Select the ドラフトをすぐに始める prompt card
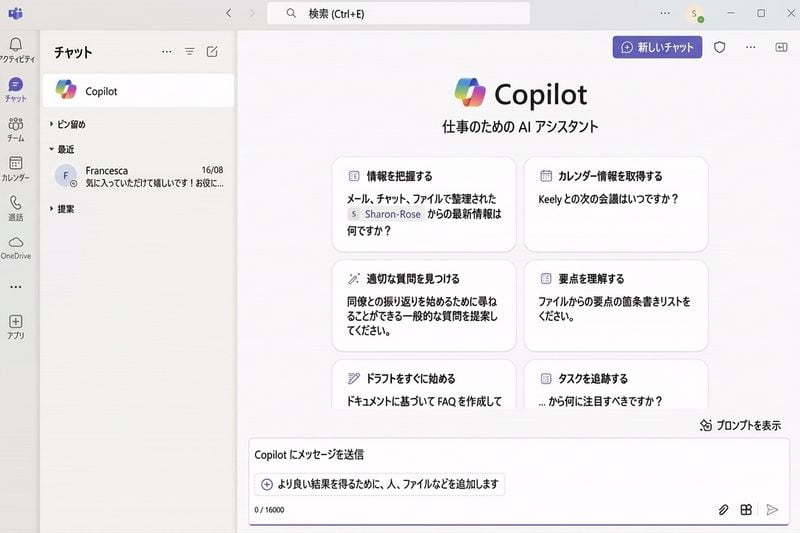Screen dimensions: 800x533 tap(424, 384)
